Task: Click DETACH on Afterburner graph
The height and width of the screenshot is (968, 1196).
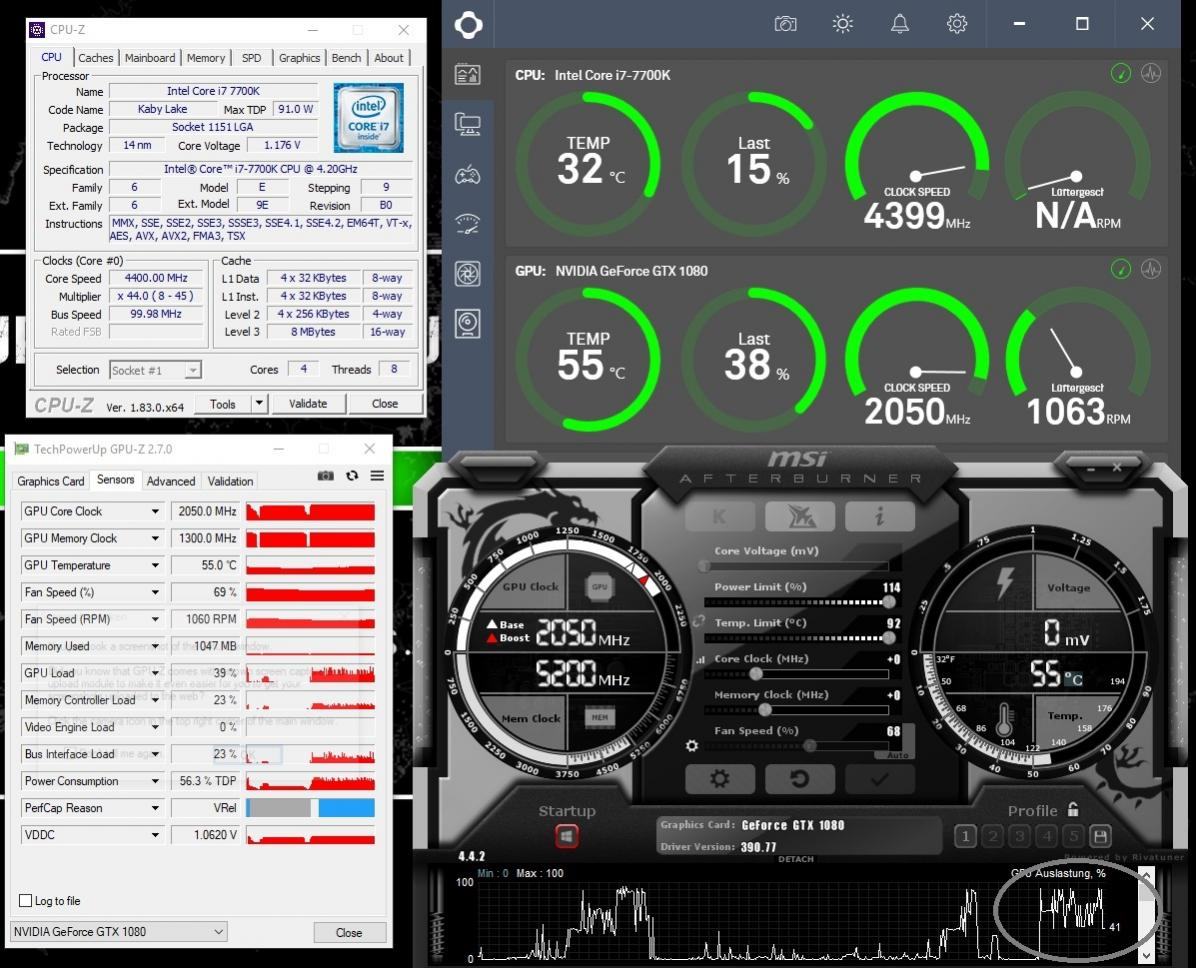Action: [x=796, y=859]
